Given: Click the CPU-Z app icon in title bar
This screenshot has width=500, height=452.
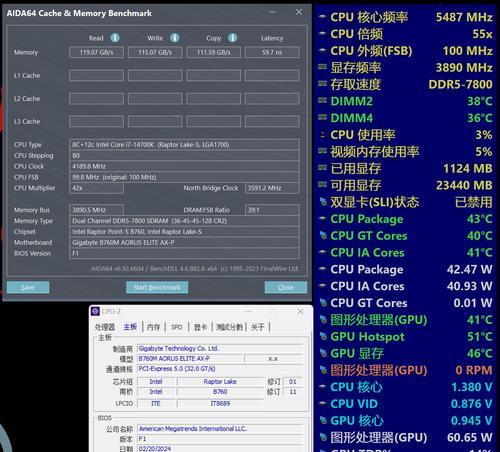Looking at the screenshot, I should pos(95,311).
